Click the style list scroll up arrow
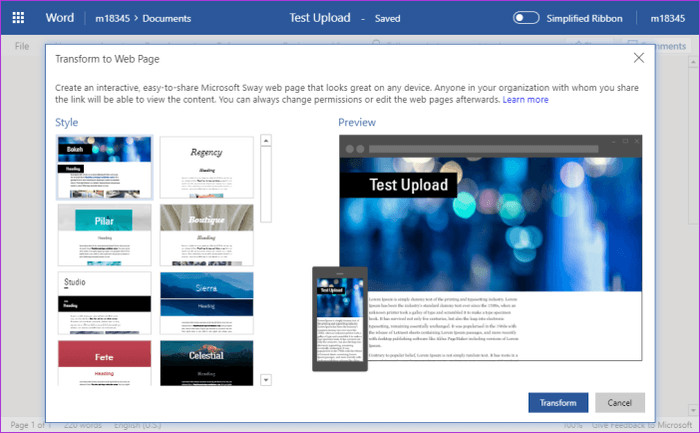This screenshot has width=700, height=433. pyautogui.click(x=266, y=141)
